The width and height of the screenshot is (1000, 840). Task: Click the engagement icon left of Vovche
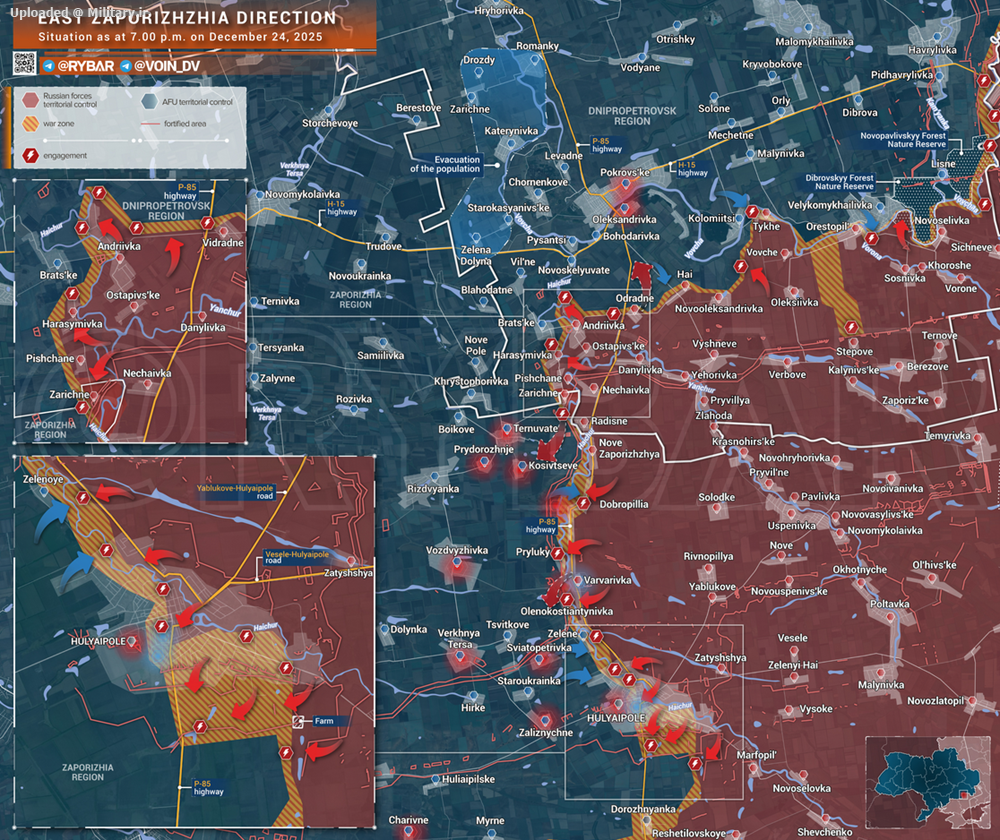[739, 266]
